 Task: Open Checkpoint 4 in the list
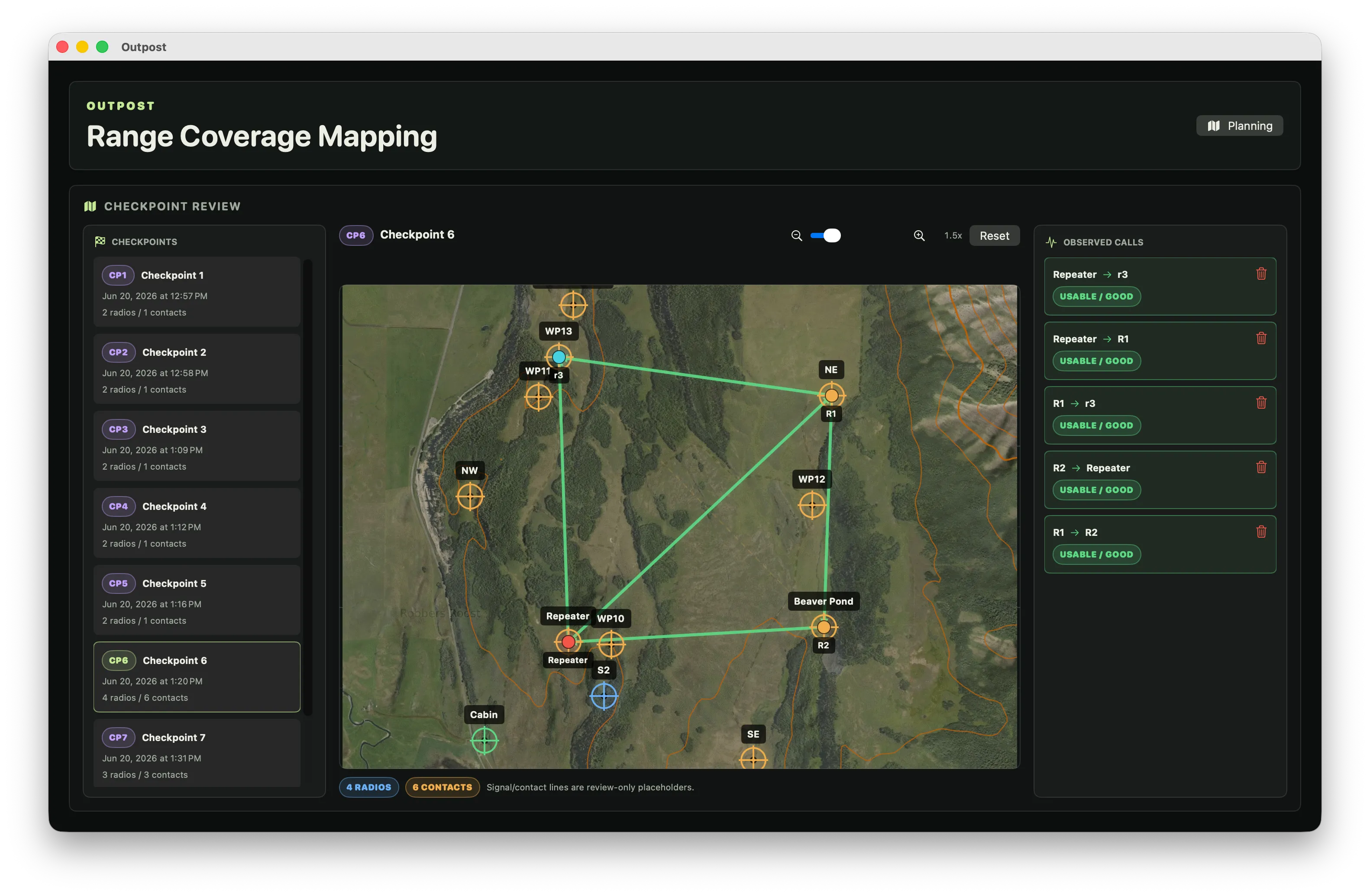tap(197, 524)
